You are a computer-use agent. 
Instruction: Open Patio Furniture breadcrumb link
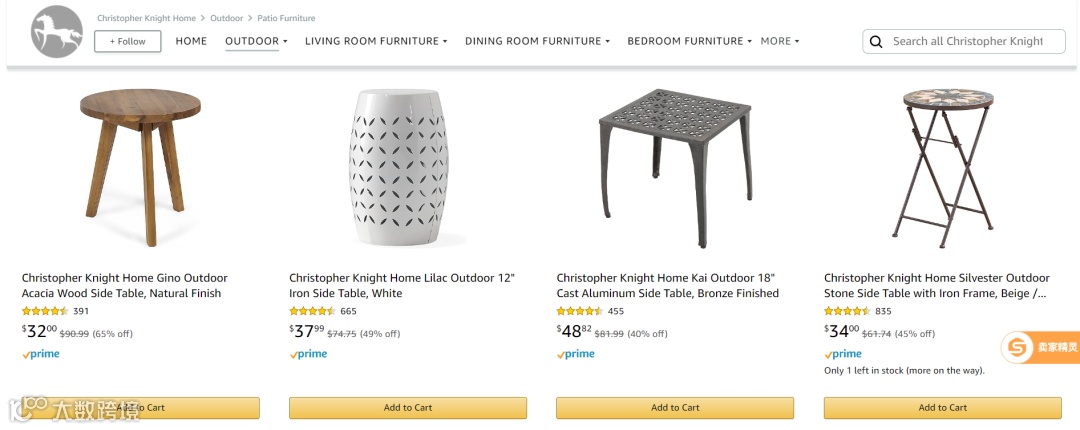coord(285,18)
